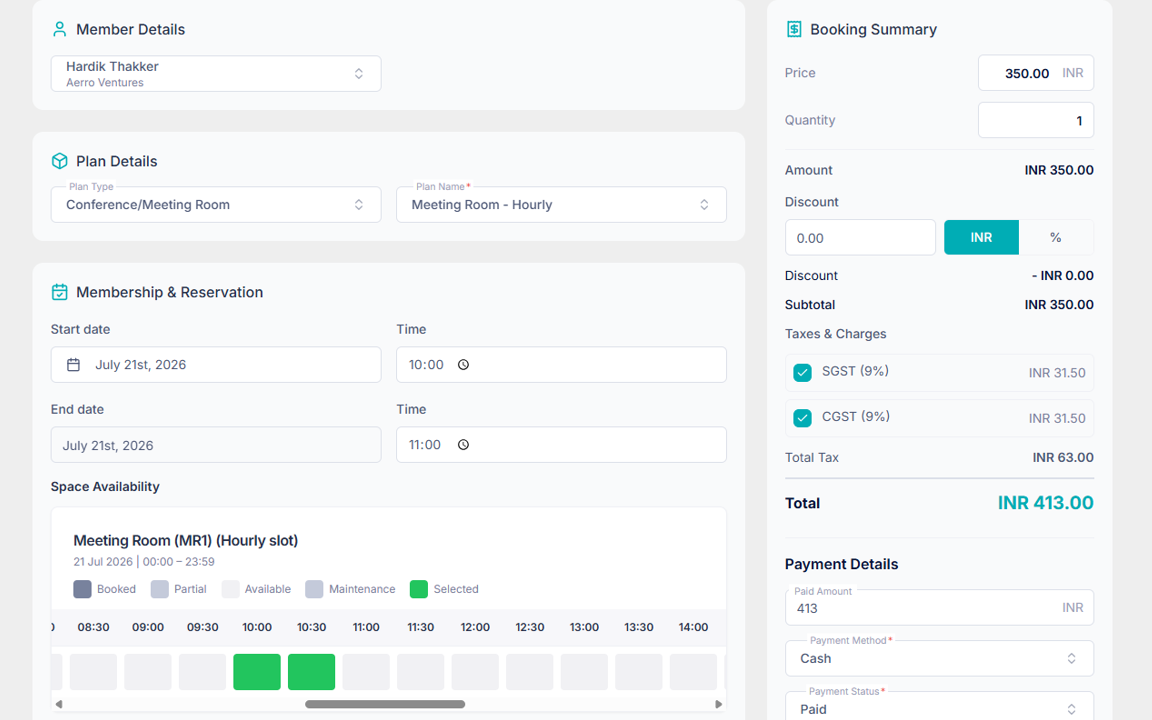Click the horizontal timeline scrollbar thumb

click(385, 704)
